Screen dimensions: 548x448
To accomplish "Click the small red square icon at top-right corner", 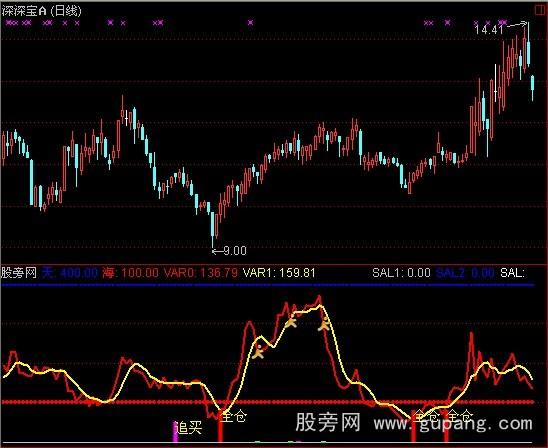I will pos(540,10).
